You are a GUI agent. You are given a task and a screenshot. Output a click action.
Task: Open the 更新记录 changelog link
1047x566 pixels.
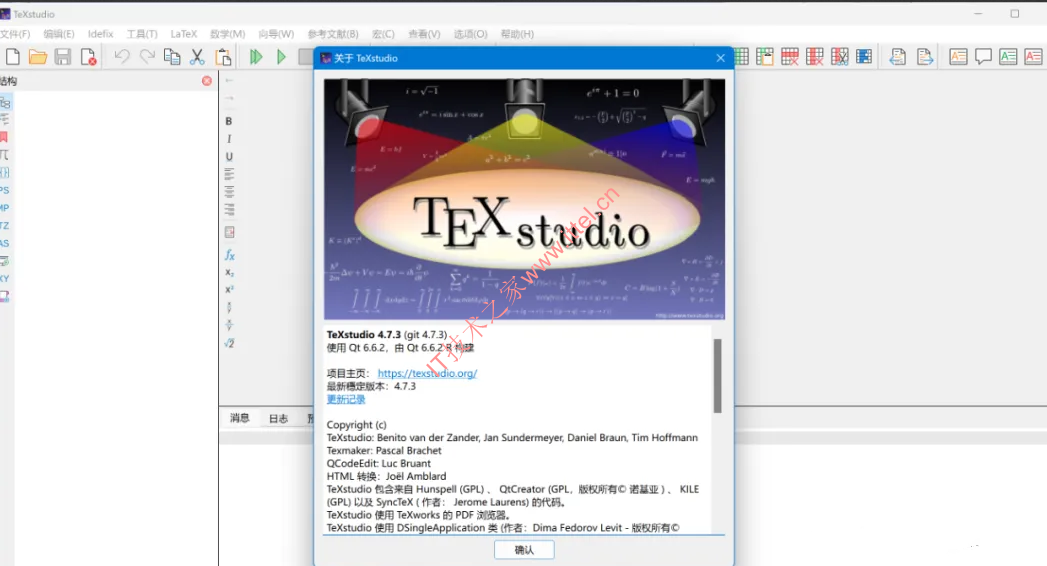346,399
